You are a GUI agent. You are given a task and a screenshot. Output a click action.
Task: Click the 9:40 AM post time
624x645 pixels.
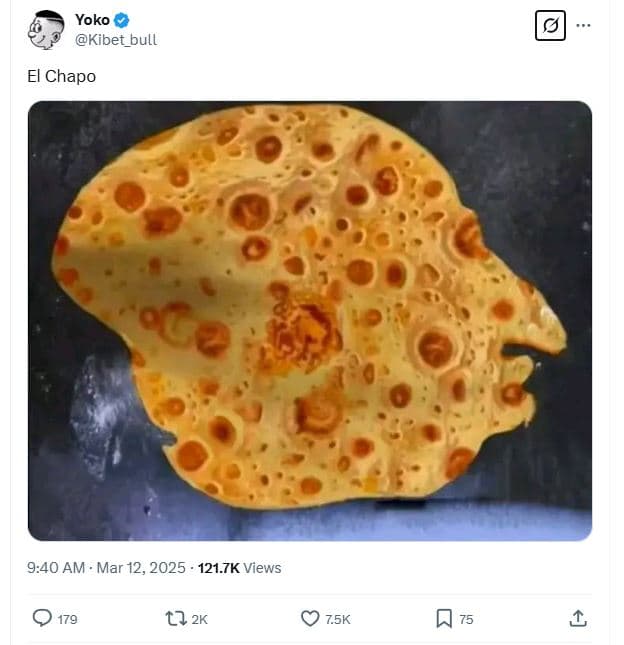coord(56,568)
